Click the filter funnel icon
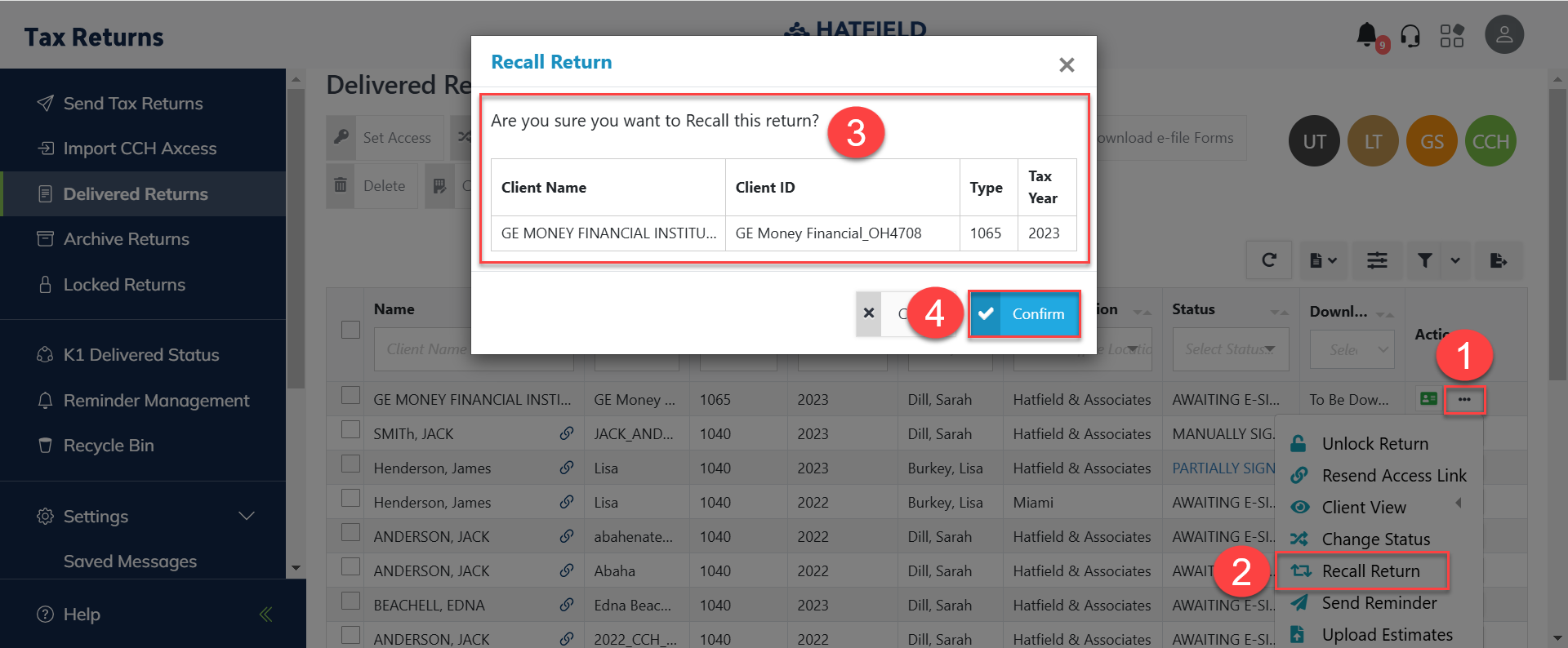Image resolution: width=1568 pixels, height=648 pixels. point(1424,260)
